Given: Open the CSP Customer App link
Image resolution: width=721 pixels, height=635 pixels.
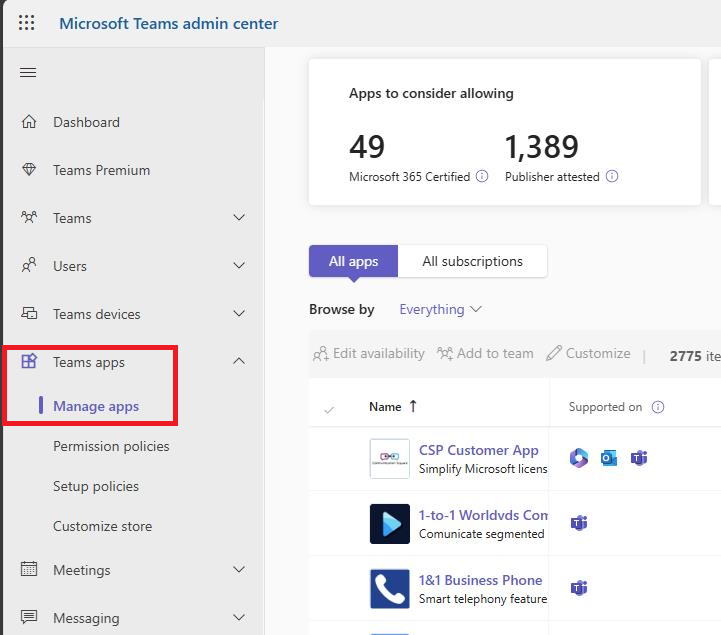Looking at the screenshot, I should point(478,450).
